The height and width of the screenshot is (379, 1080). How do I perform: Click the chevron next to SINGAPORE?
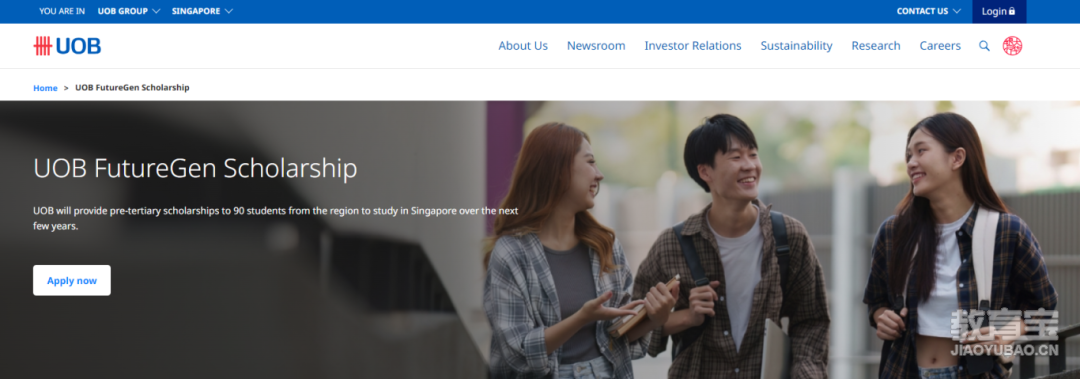(x=229, y=11)
